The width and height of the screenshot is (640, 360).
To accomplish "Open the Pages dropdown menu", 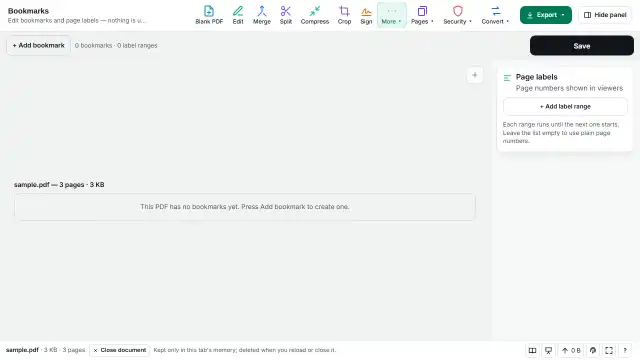I will [422, 15].
